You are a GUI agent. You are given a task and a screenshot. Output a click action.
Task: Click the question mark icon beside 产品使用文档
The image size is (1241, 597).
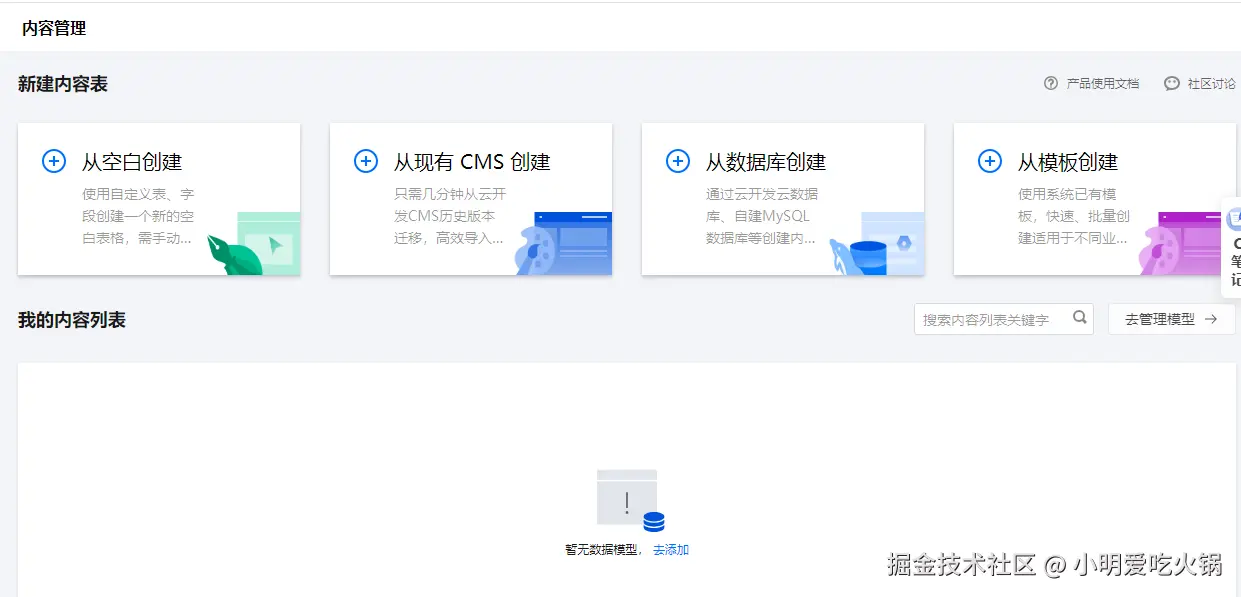coord(1049,84)
